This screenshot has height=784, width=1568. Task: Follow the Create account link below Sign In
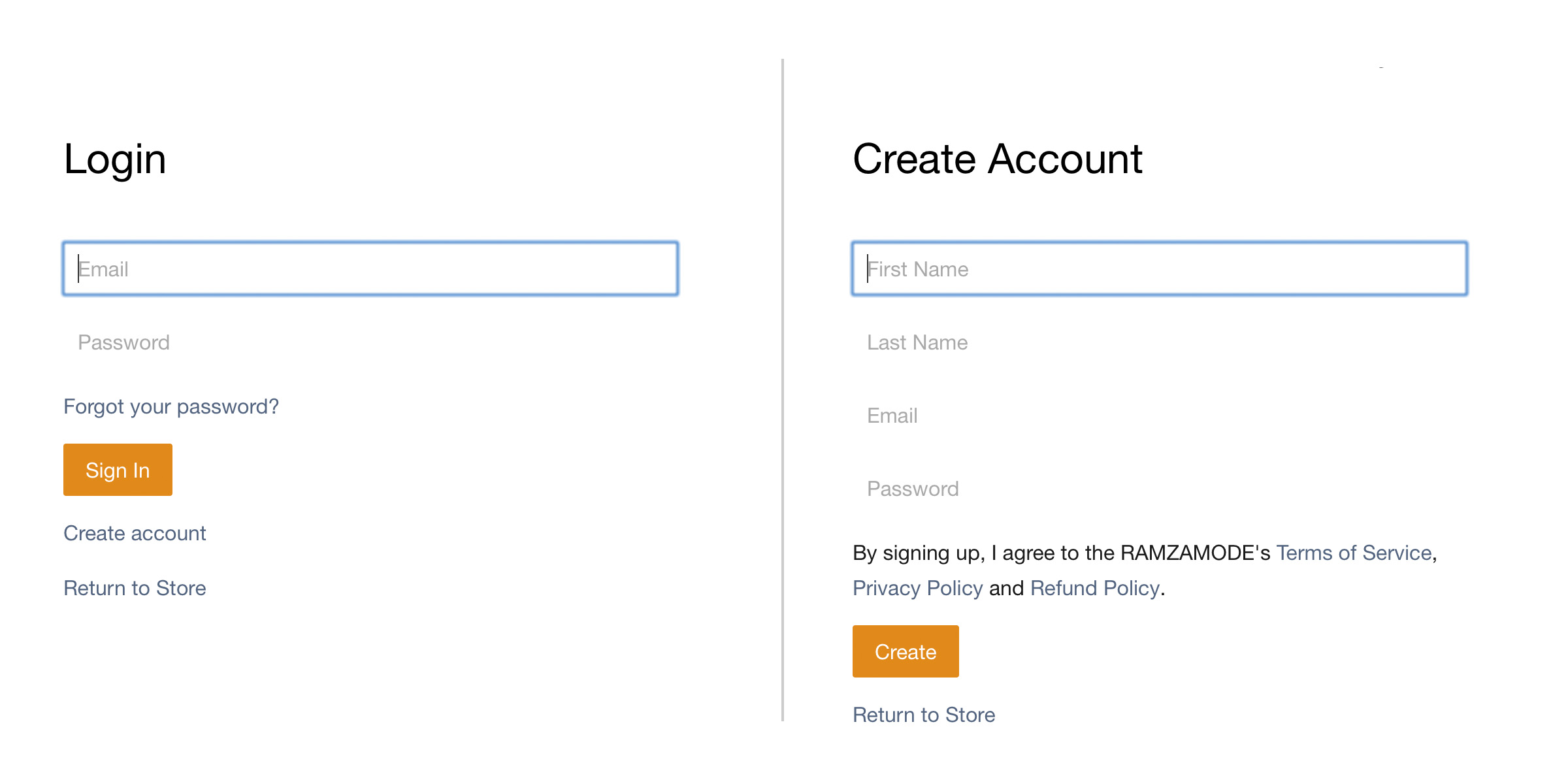(135, 533)
